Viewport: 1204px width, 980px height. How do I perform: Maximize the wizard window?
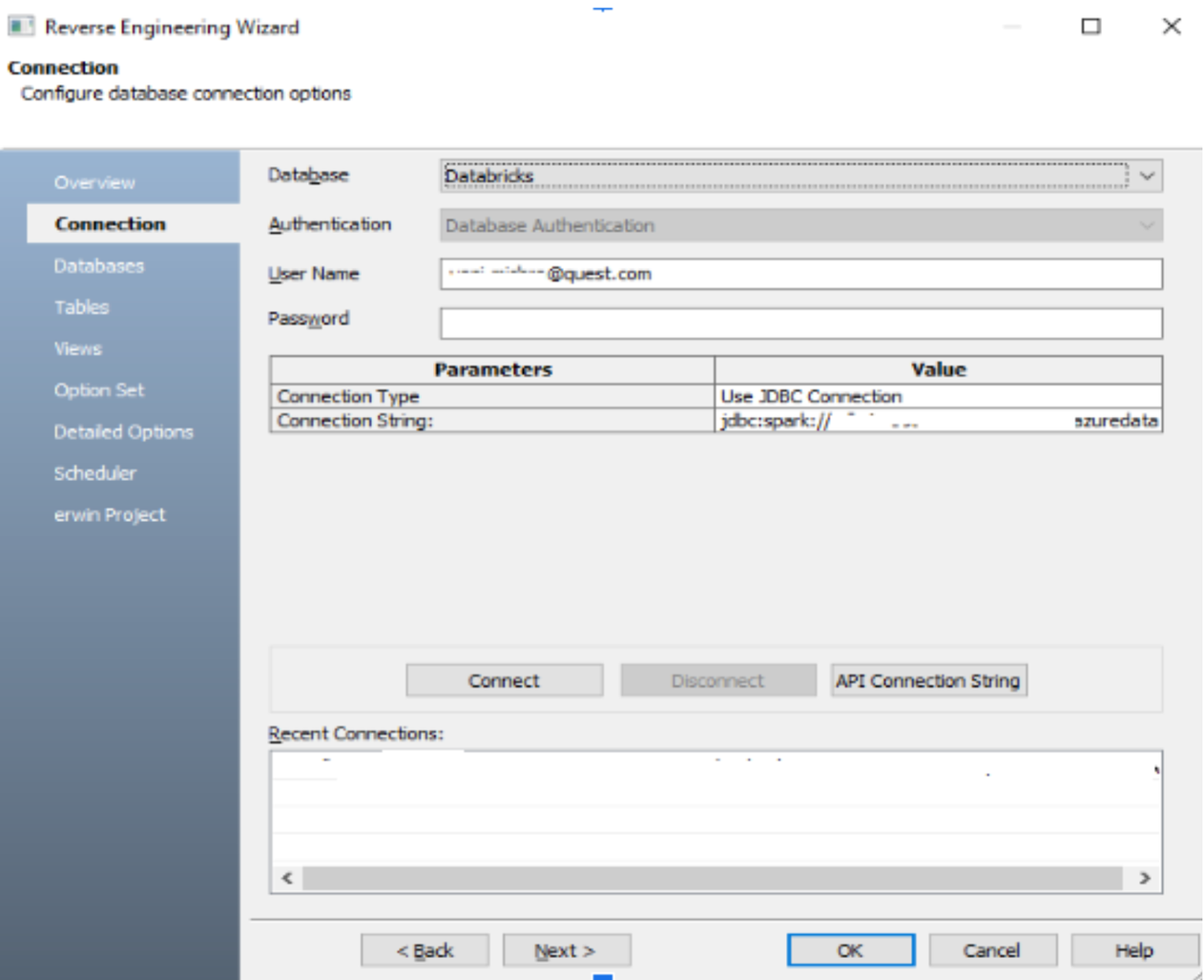point(1090,27)
